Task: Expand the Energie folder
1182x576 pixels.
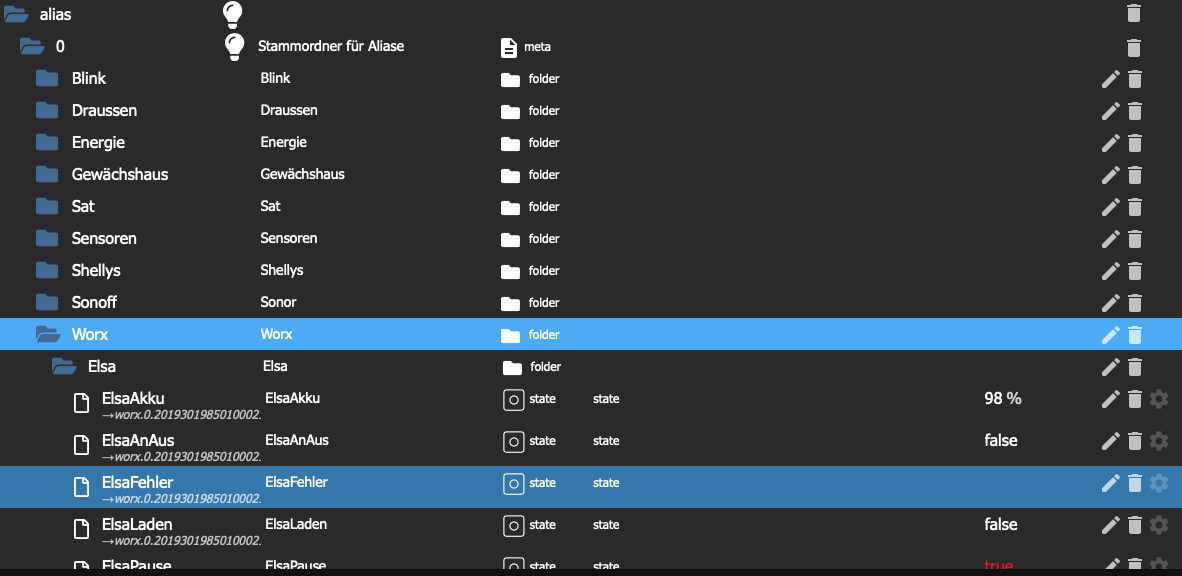Action: coord(47,142)
